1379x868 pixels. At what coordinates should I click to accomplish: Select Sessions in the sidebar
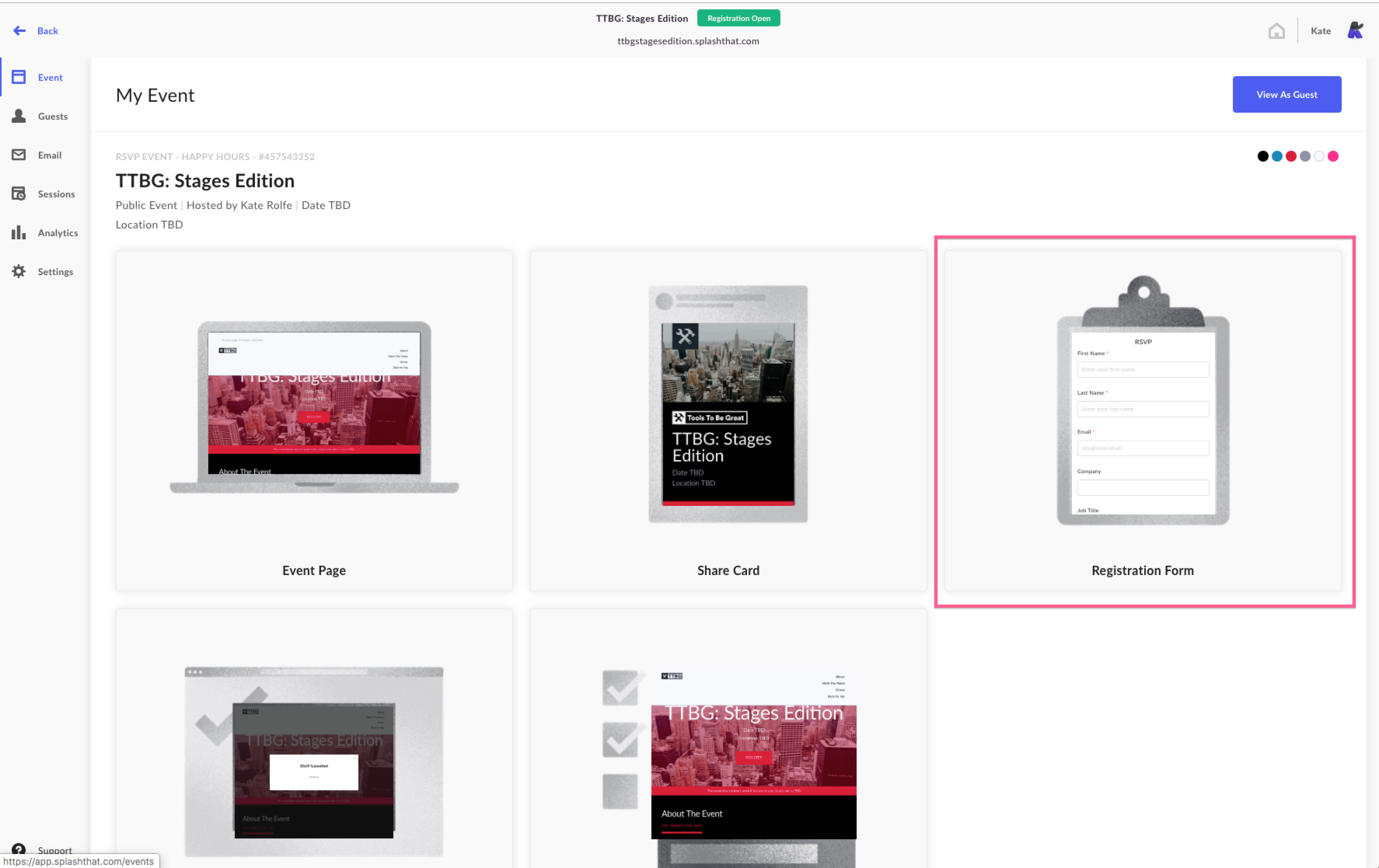pos(57,194)
